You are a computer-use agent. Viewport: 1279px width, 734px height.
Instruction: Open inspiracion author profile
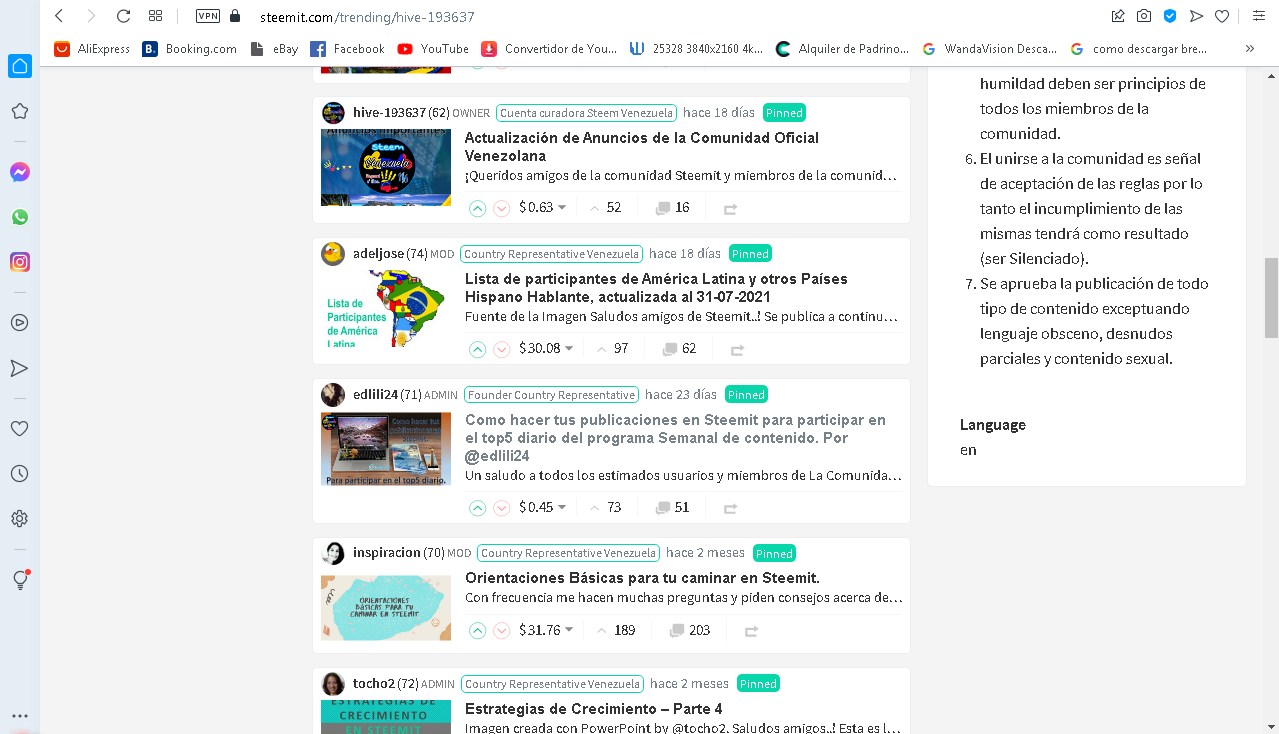(x=387, y=552)
